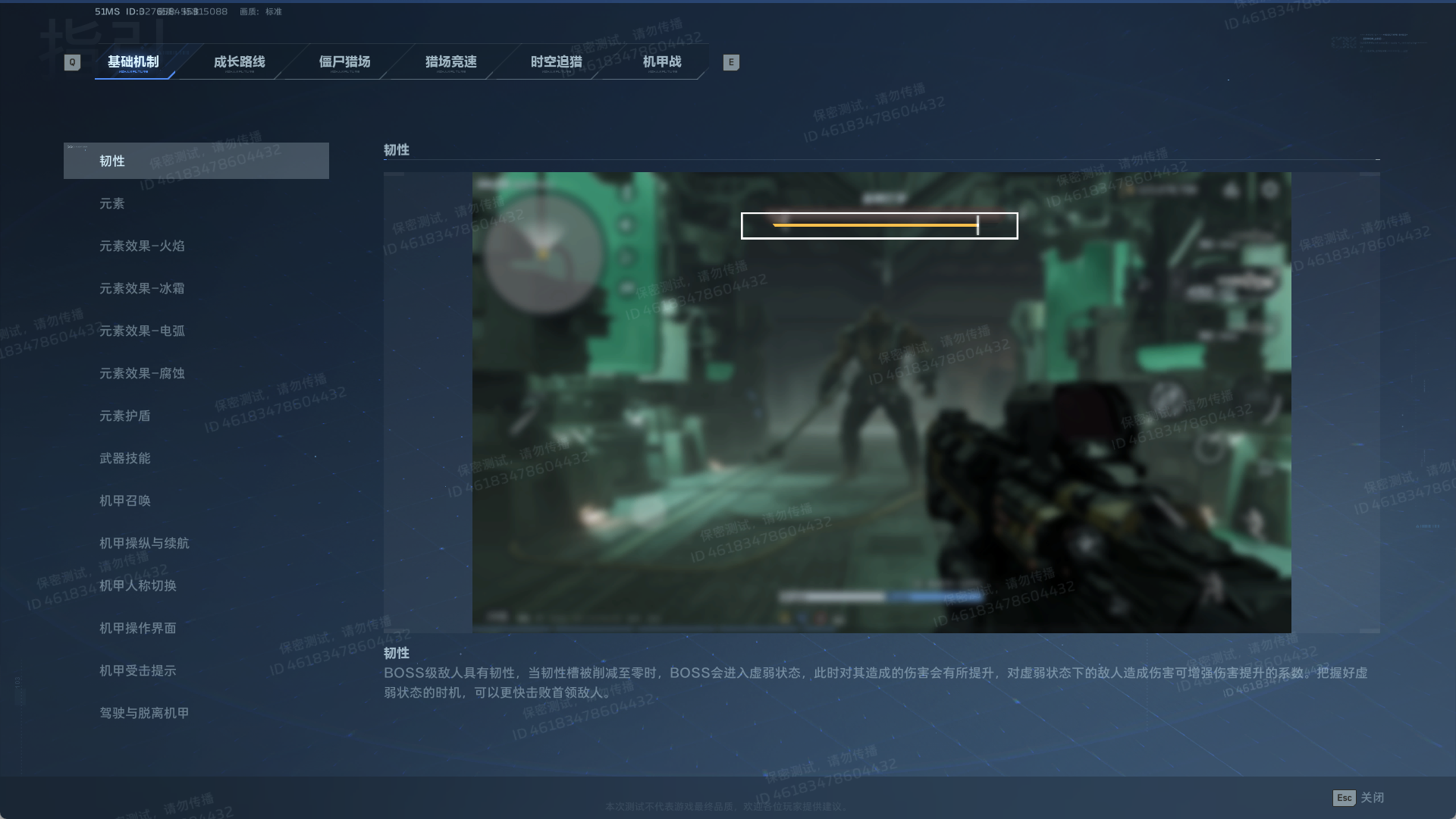Open the 元素效果-电弧 entry

click(x=142, y=331)
